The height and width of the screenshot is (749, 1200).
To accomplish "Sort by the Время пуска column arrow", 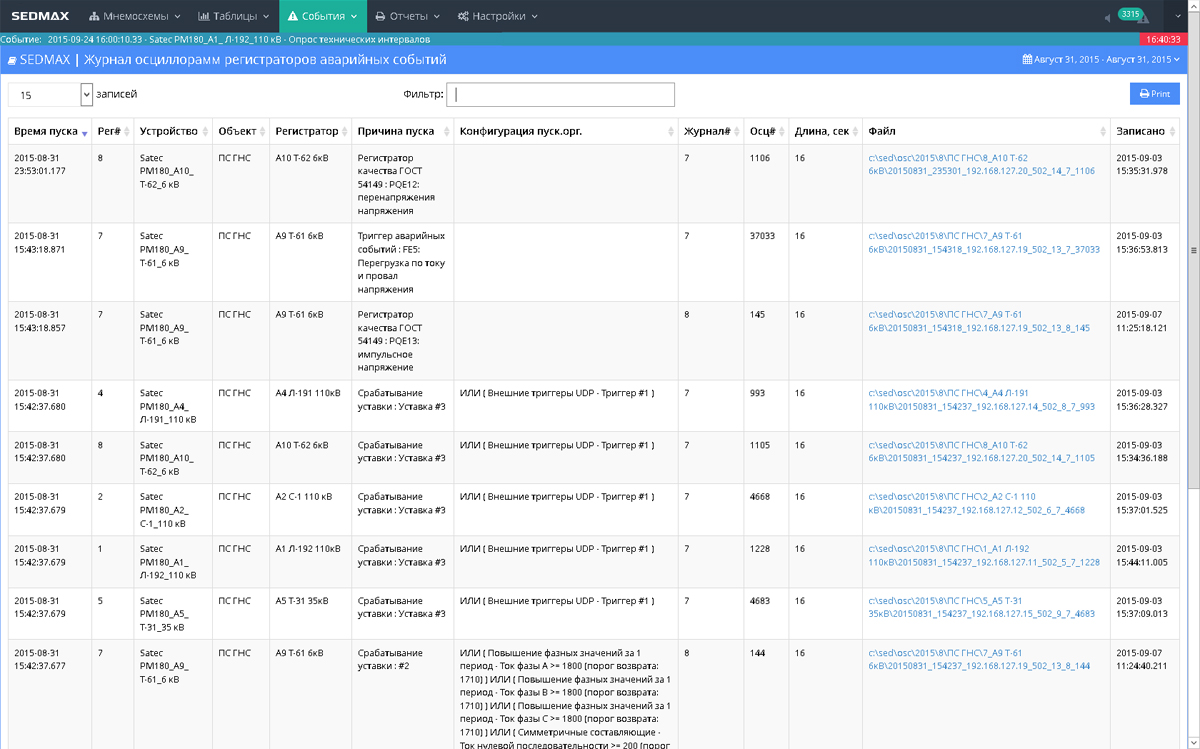I will click(85, 132).
